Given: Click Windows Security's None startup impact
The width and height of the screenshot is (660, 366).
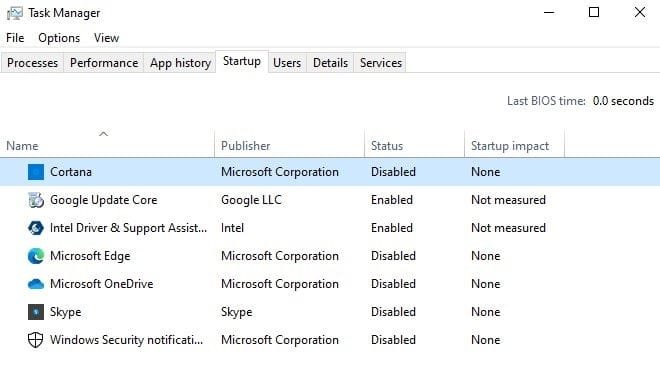Looking at the screenshot, I should click(x=486, y=340).
